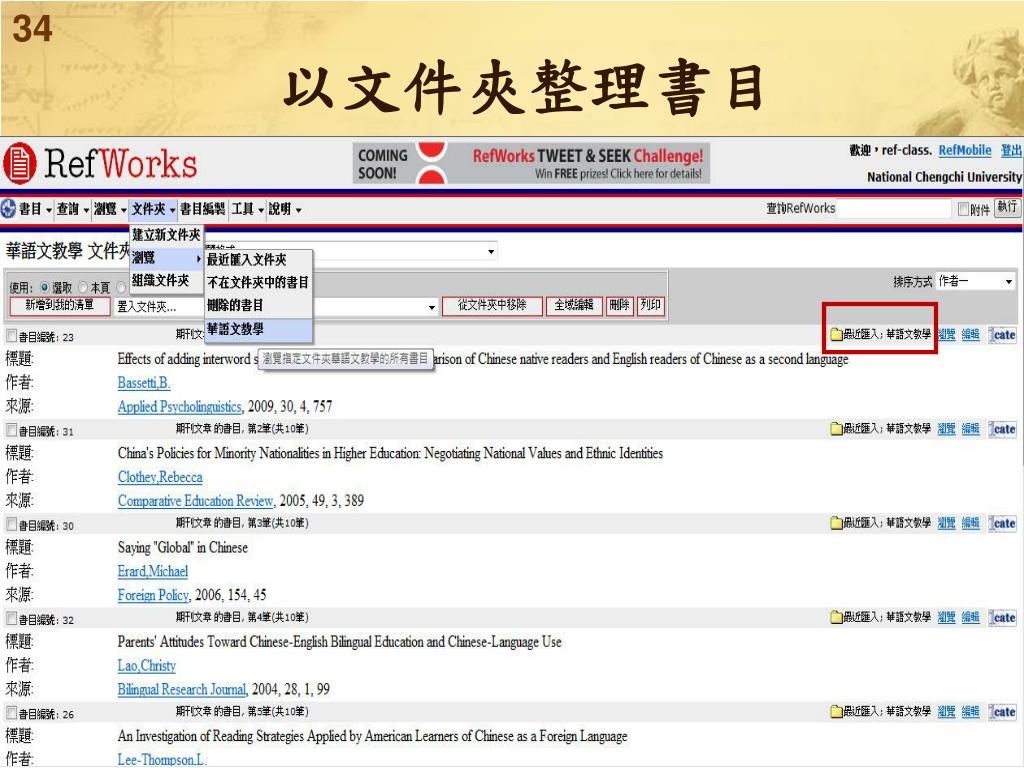
Task: Click folder icon in record 26 row
Action: [x=836, y=711]
